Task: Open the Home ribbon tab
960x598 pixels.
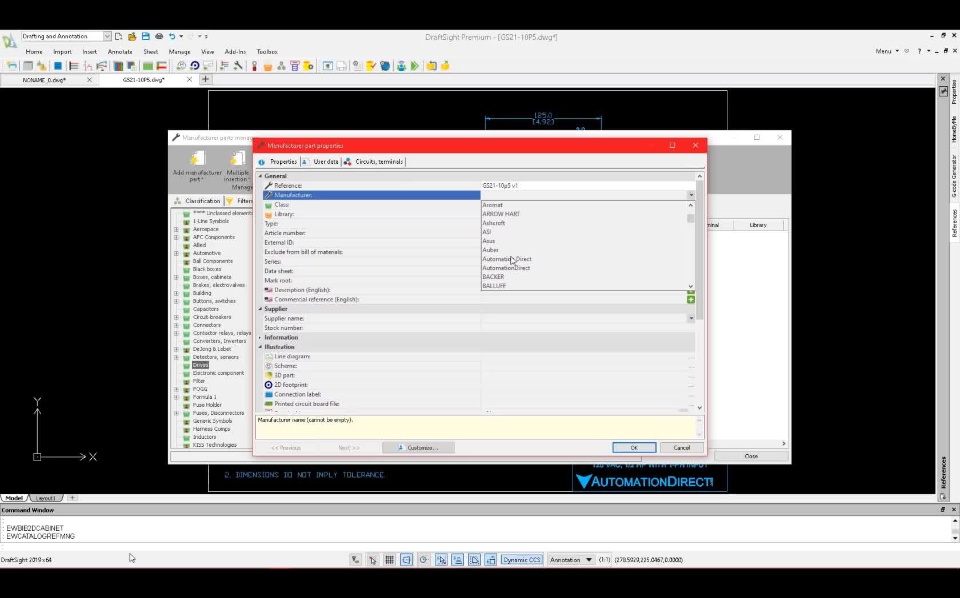Action: point(34,52)
